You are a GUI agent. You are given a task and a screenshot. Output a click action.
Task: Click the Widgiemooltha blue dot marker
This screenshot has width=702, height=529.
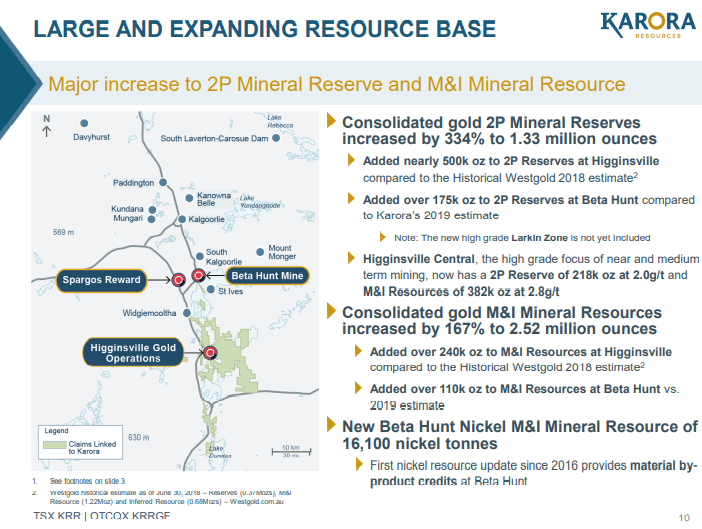click(x=187, y=313)
